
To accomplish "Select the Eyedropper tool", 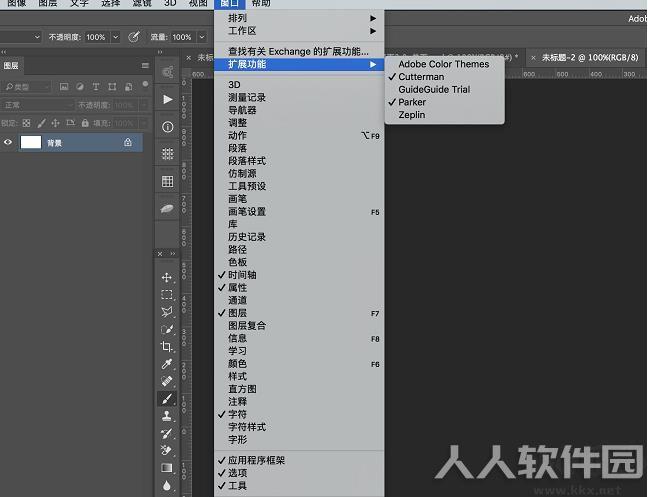I will point(167,364).
